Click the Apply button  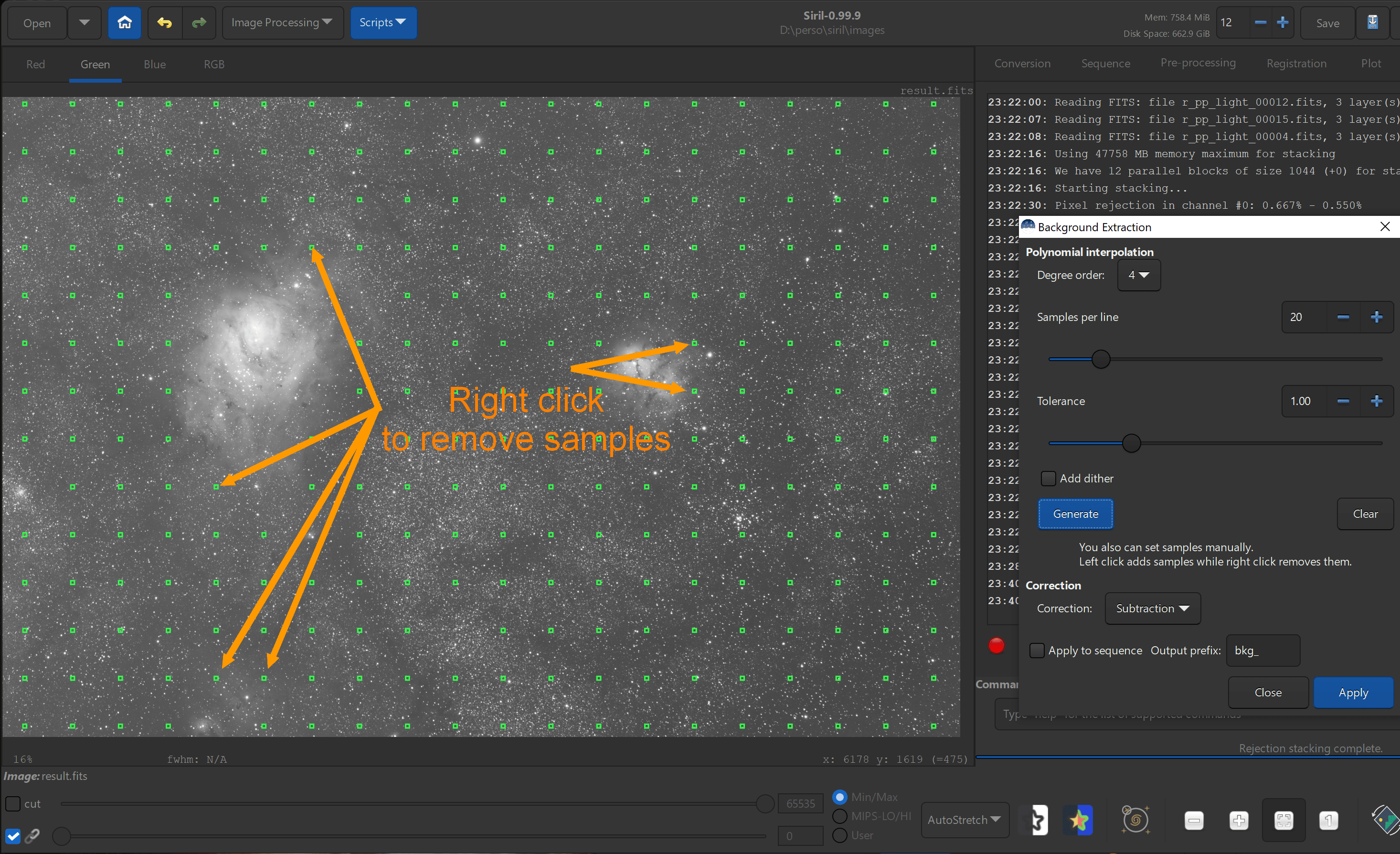pyautogui.click(x=1353, y=693)
